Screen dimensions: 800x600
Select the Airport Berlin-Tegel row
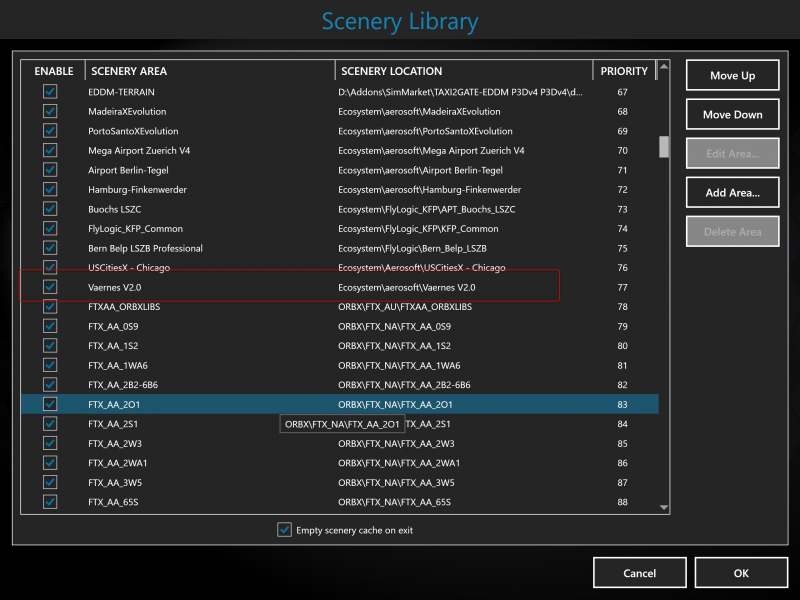pyautogui.click(x=339, y=170)
